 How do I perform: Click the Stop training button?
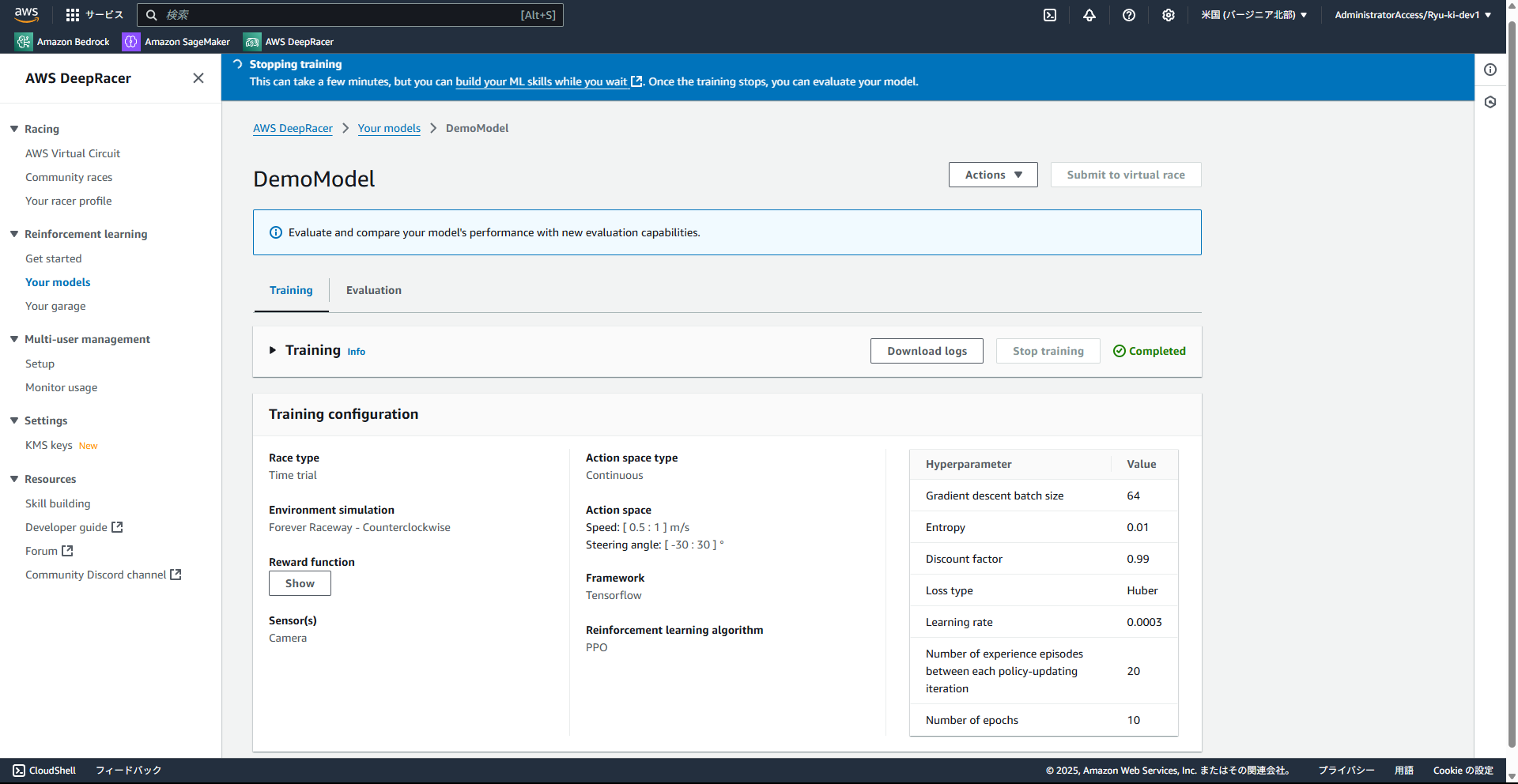1048,351
